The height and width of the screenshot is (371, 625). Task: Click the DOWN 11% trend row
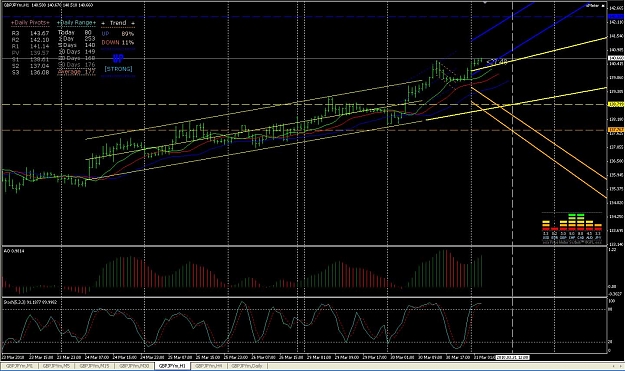[118, 42]
